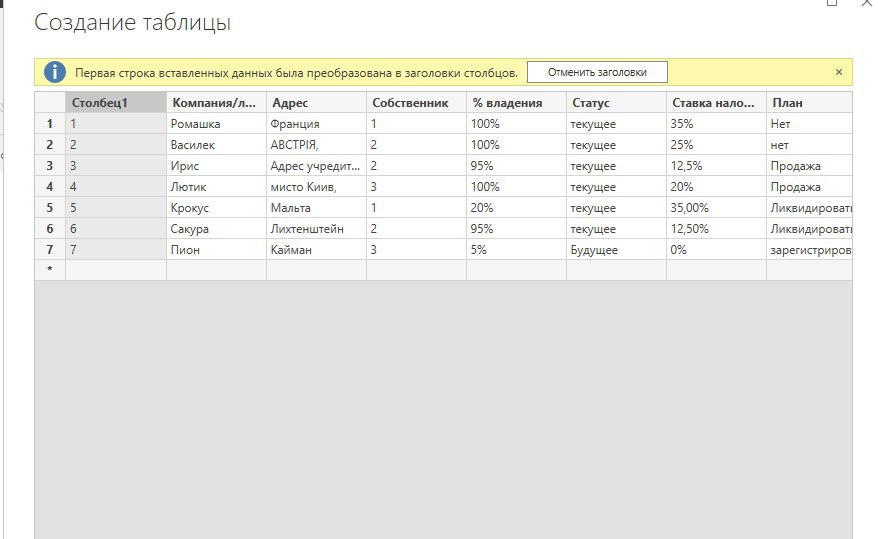
Task: Click the Отменить заголовки button
Action: (x=597, y=72)
